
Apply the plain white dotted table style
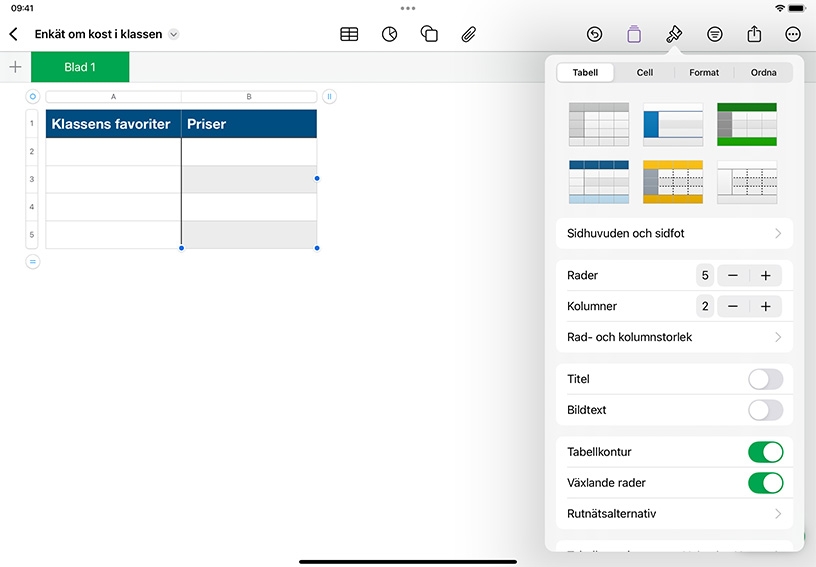tap(747, 182)
